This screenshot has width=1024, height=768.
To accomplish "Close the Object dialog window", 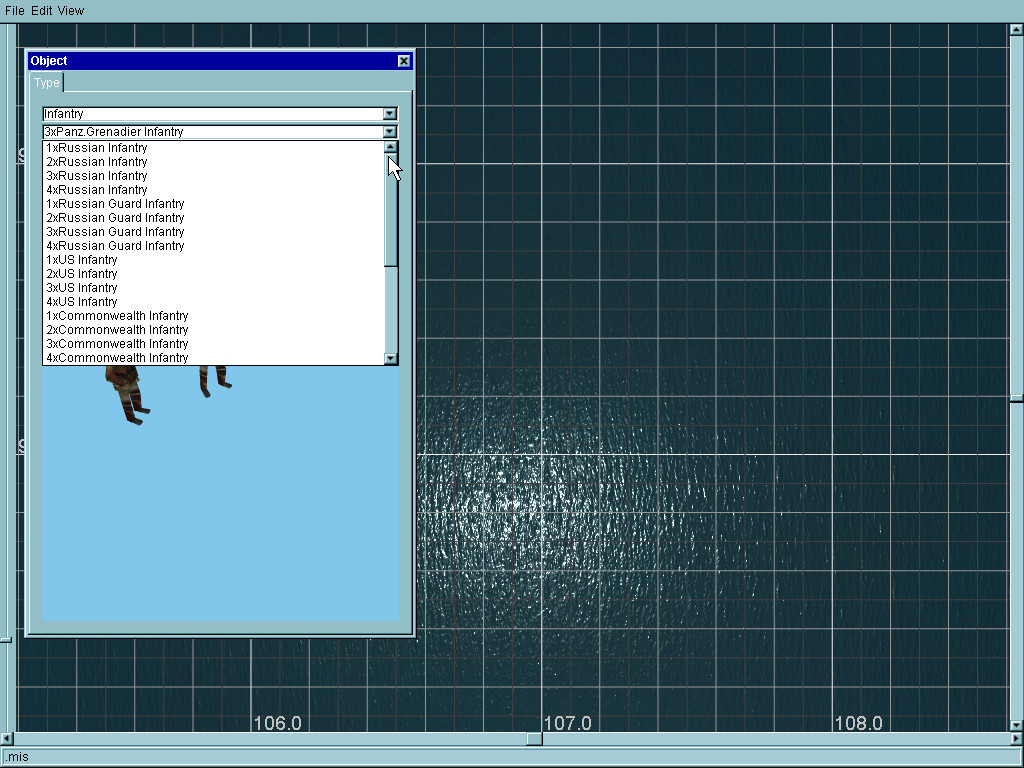I will [x=404, y=61].
